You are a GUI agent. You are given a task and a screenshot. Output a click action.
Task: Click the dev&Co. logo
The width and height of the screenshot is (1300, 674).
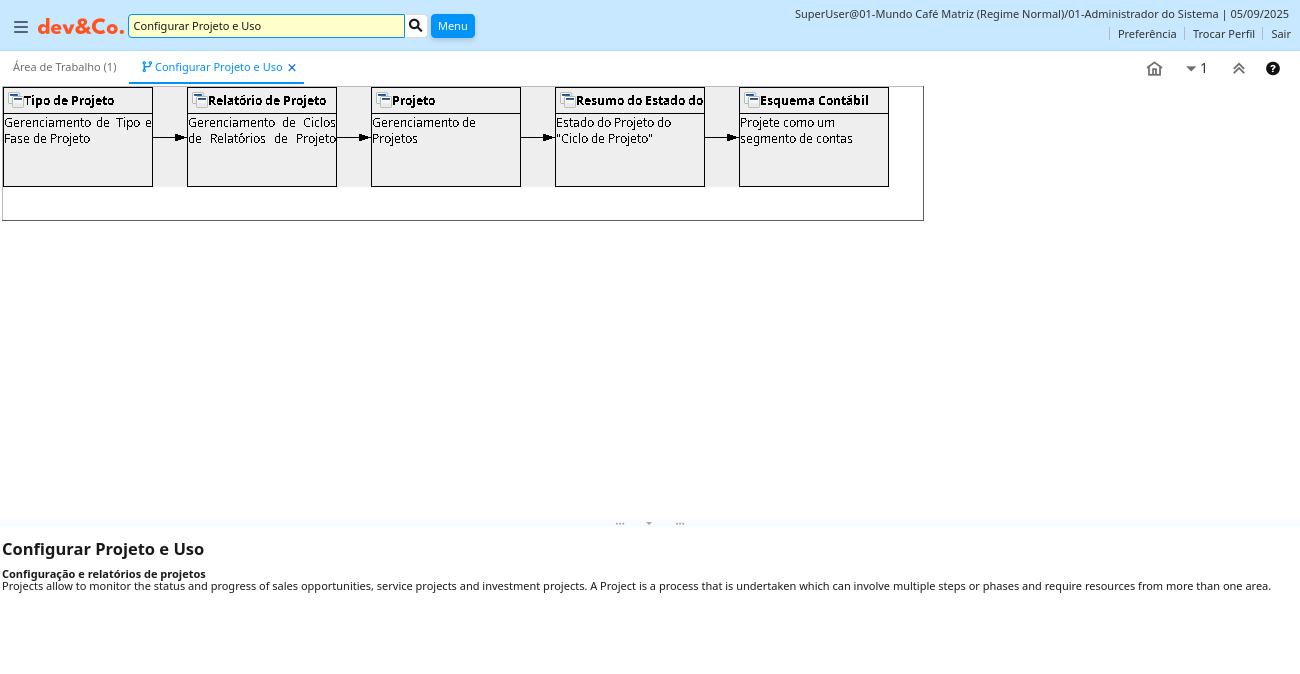click(81, 26)
